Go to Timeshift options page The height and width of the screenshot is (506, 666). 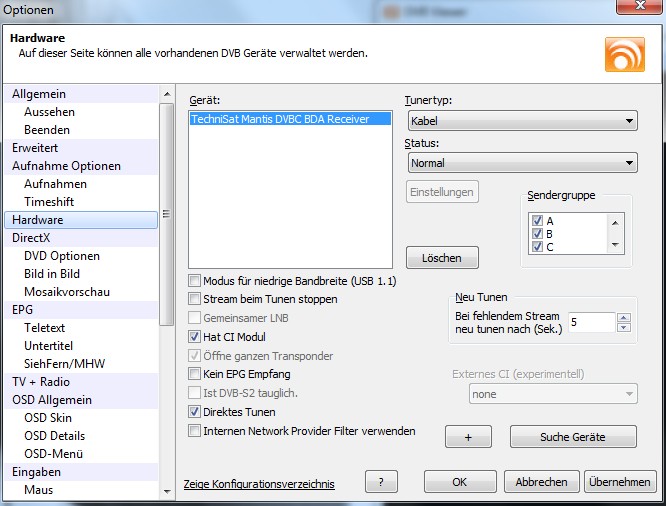pos(49,201)
